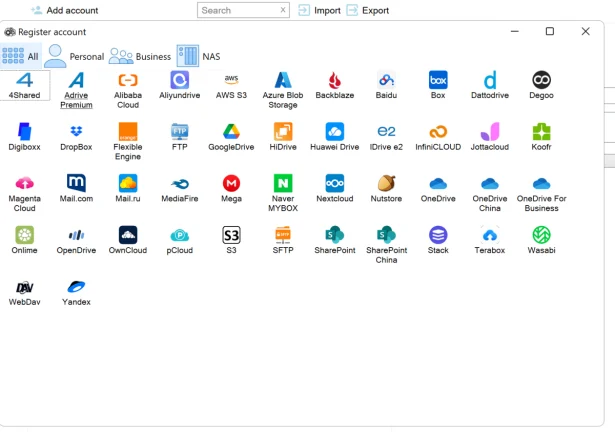Pick the Aliyundrive icon

[x=180, y=86]
